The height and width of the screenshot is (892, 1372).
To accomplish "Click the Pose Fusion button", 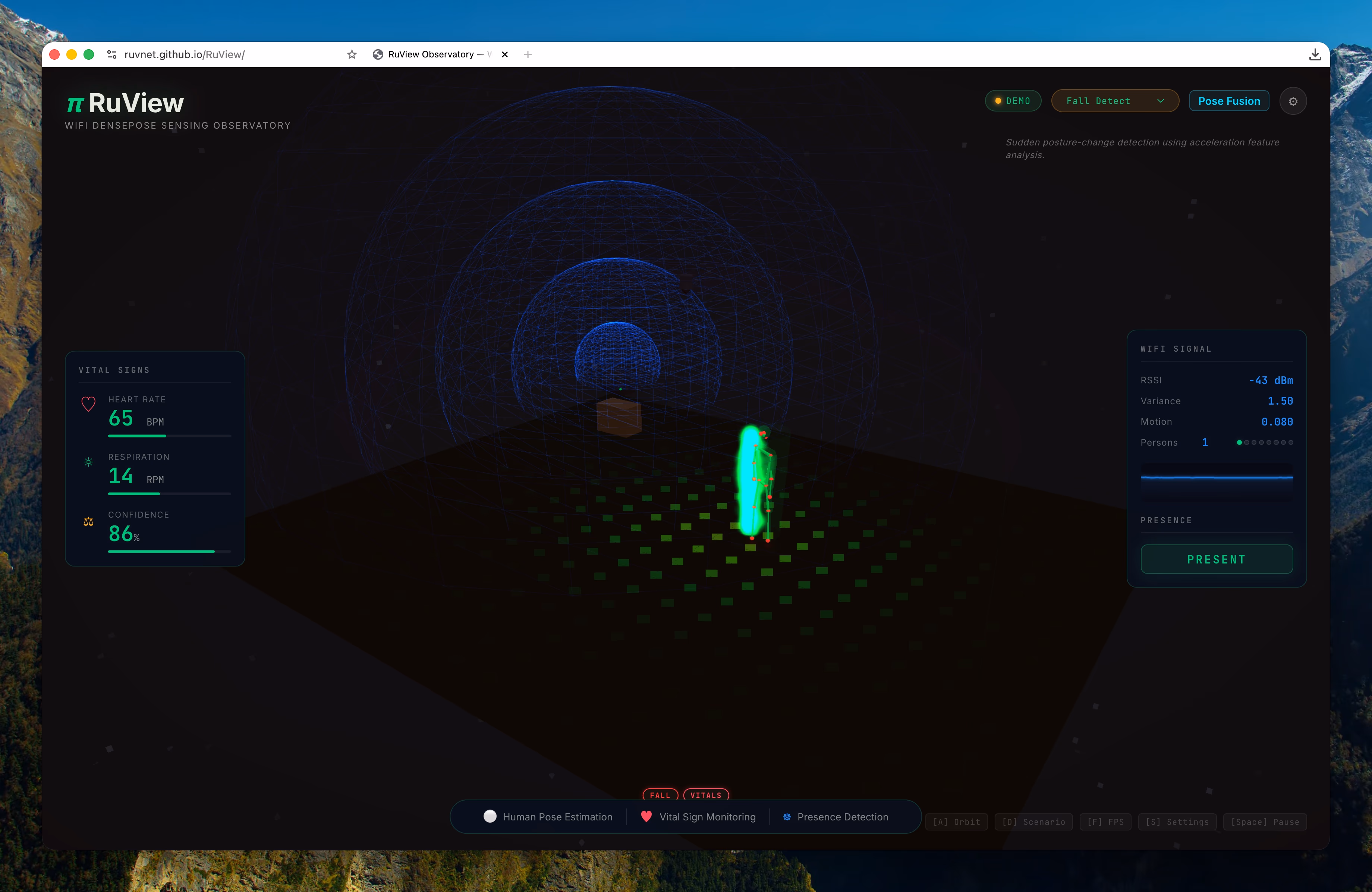I will coord(1228,101).
